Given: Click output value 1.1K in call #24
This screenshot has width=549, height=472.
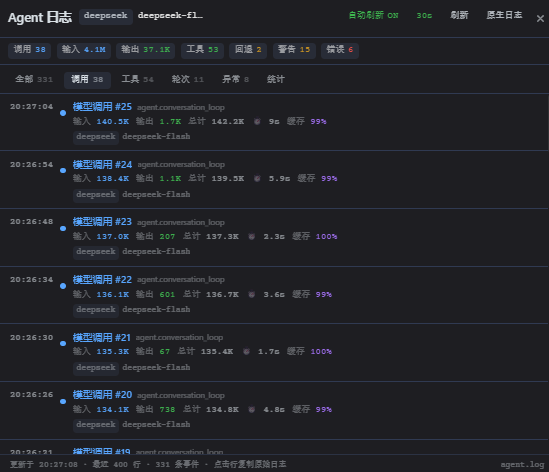Looking at the screenshot, I should point(171,179).
